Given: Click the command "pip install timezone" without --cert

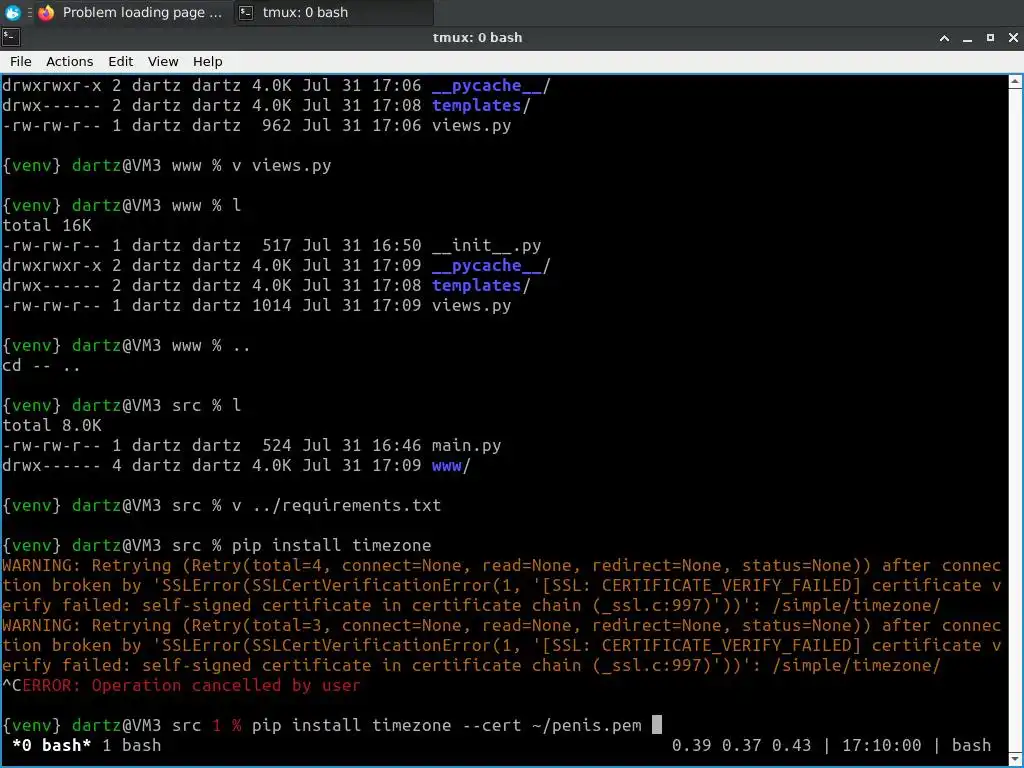Looking at the screenshot, I should coord(332,545).
